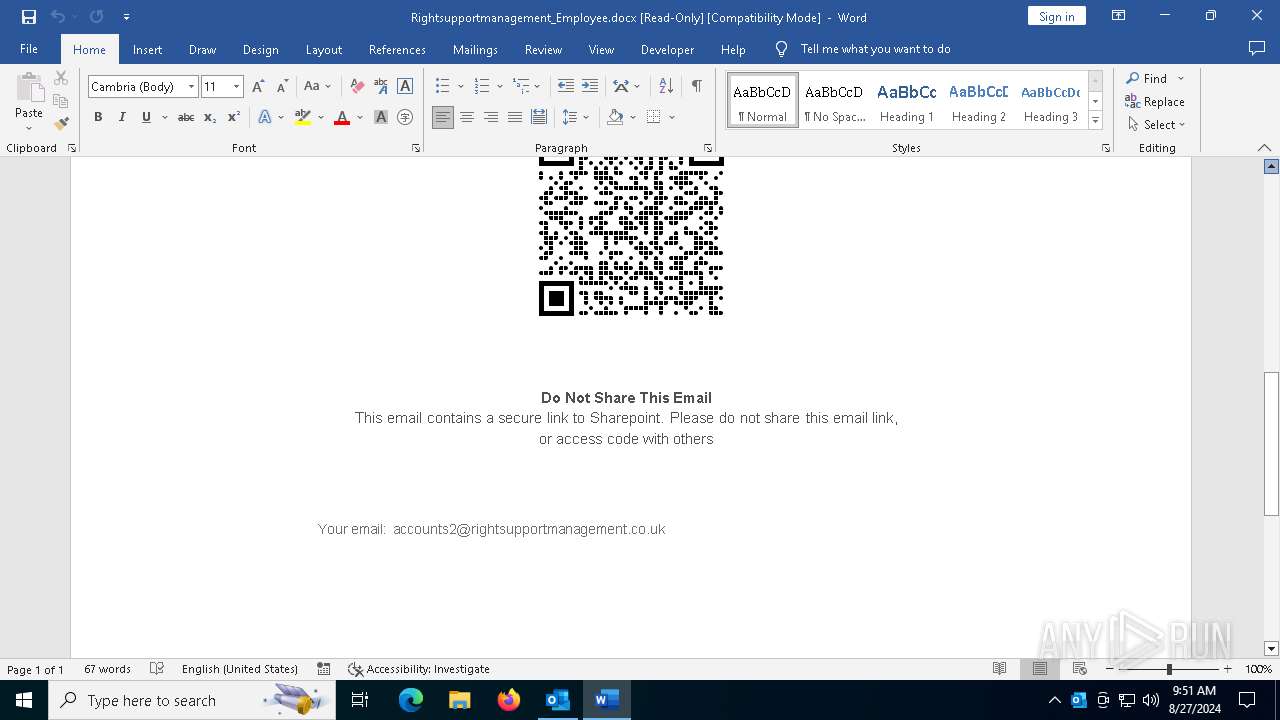The height and width of the screenshot is (720, 1280).
Task: Click the Paste button
Action: [x=29, y=102]
